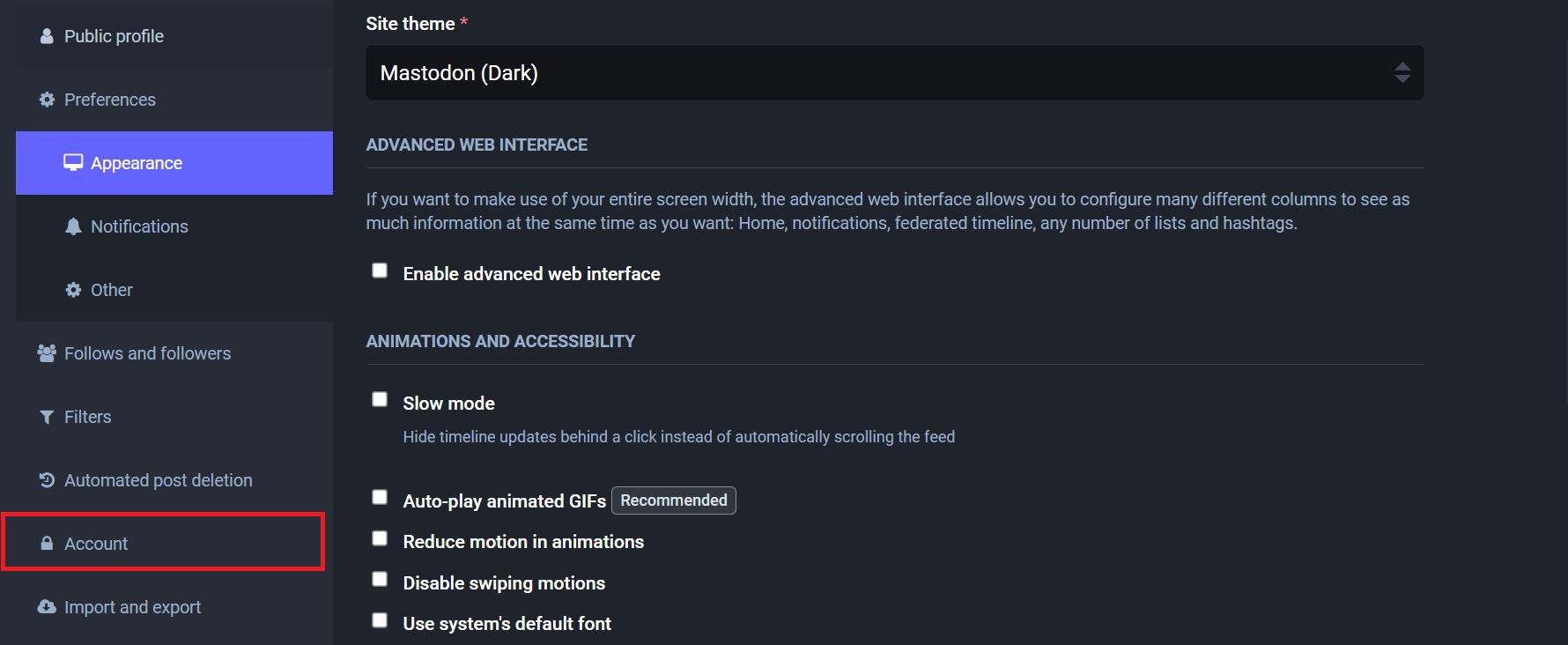This screenshot has height=645, width=1568.
Task: Select the funnel icon beside Filters
Action: [x=46, y=416]
